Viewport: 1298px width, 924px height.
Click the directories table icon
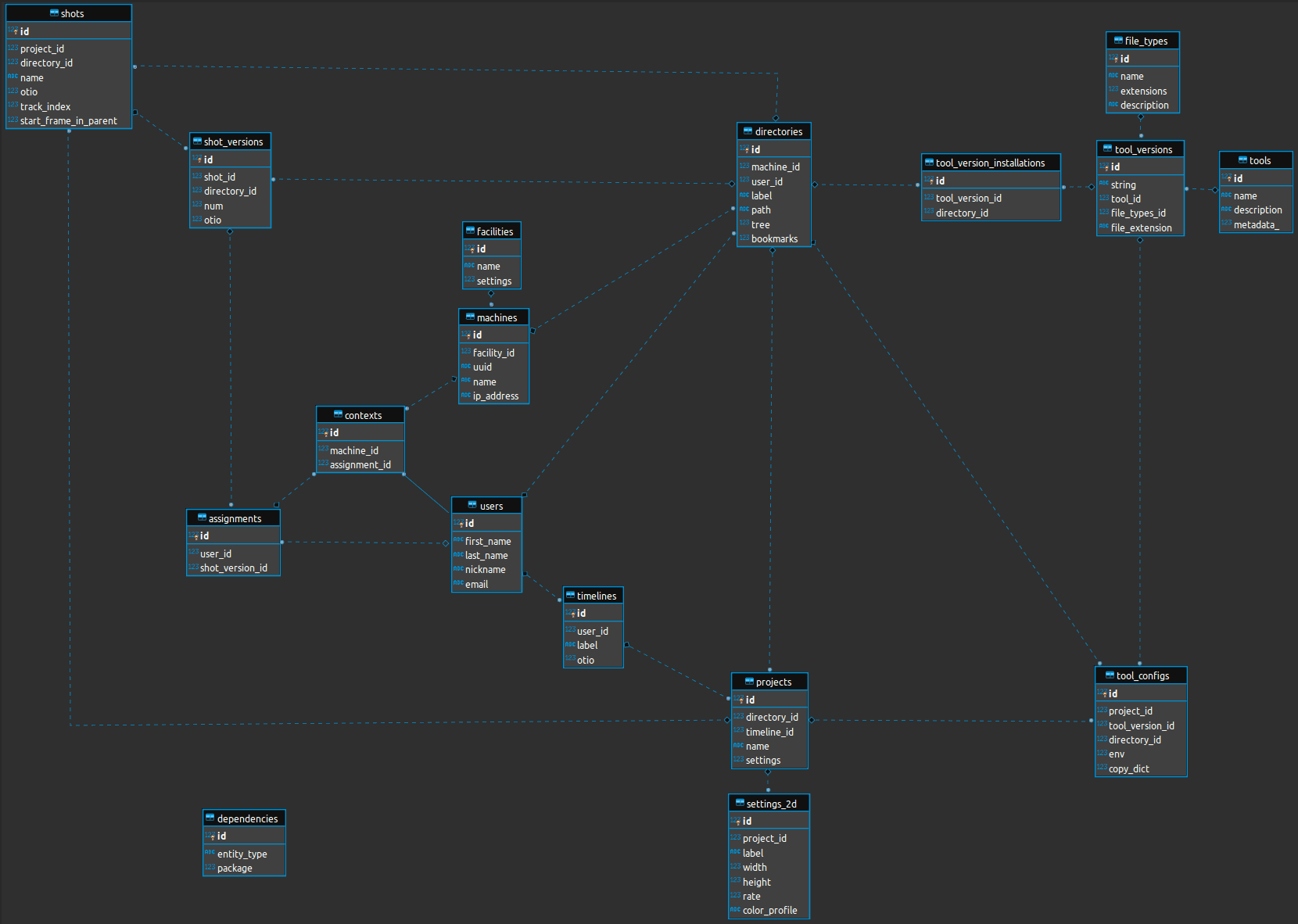(x=748, y=131)
